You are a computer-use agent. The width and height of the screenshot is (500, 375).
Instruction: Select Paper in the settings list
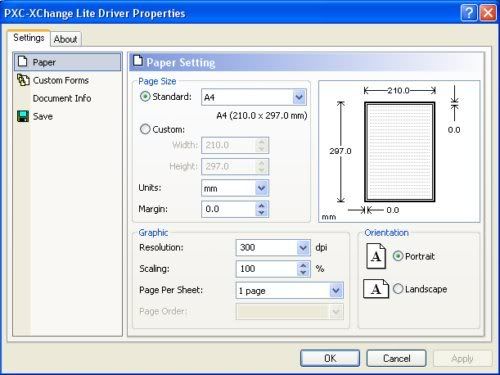68,62
